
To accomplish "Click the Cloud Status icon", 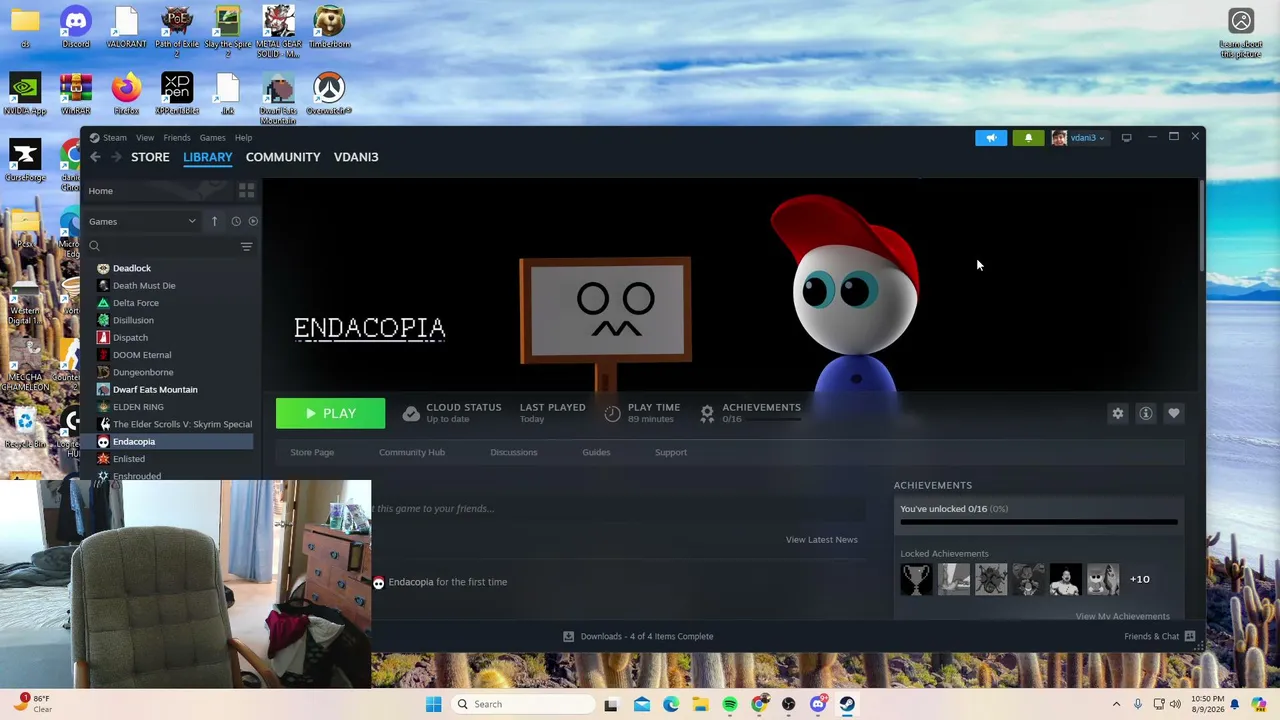I will tap(410, 413).
